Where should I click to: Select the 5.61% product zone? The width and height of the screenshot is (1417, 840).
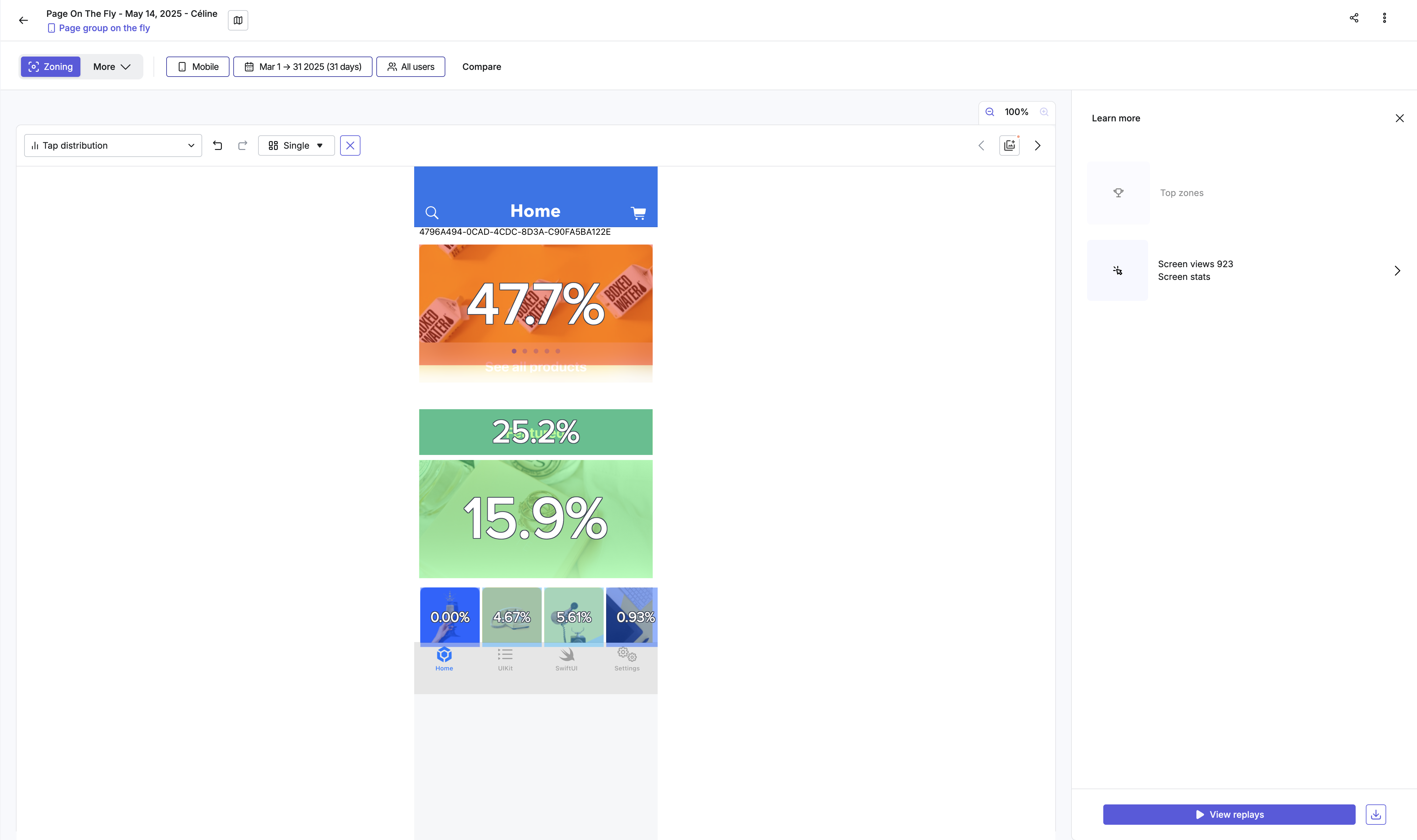pos(574,617)
